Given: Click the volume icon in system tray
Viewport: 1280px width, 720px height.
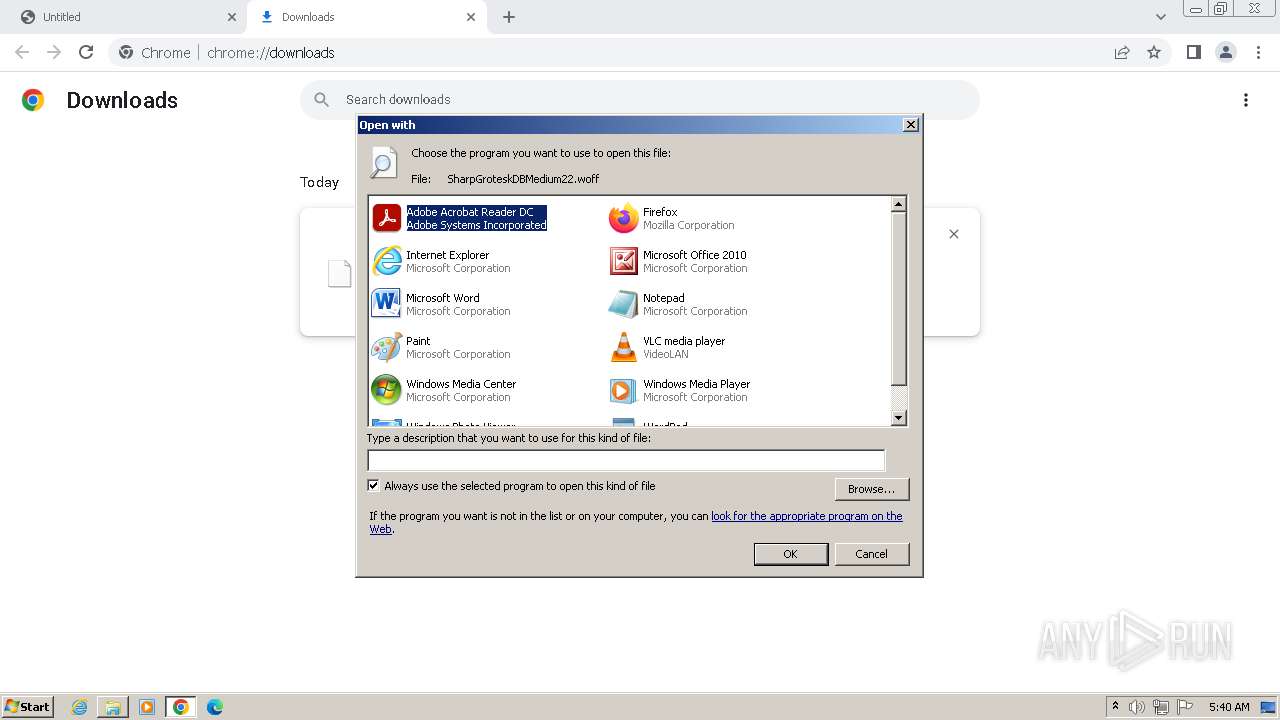Looking at the screenshot, I should click(x=1137, y=707).
